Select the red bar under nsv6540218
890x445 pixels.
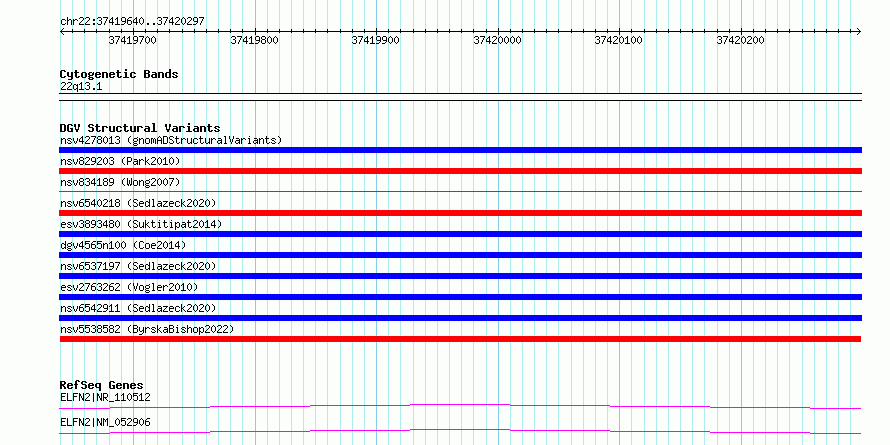click(460, 213)
